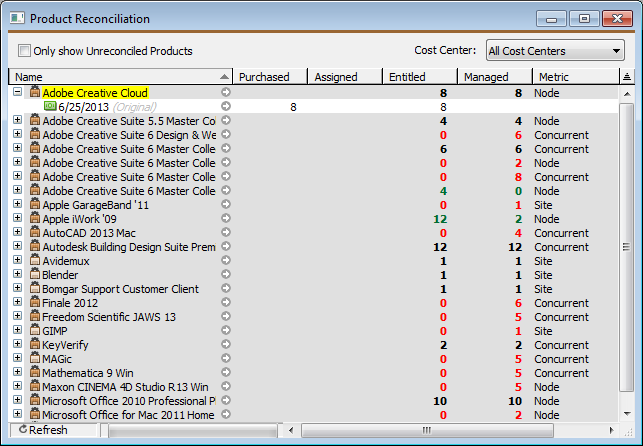Click the Metric cell Site for Apple GarageBand '11
The image size is (643, 446).
pos(543,205)
